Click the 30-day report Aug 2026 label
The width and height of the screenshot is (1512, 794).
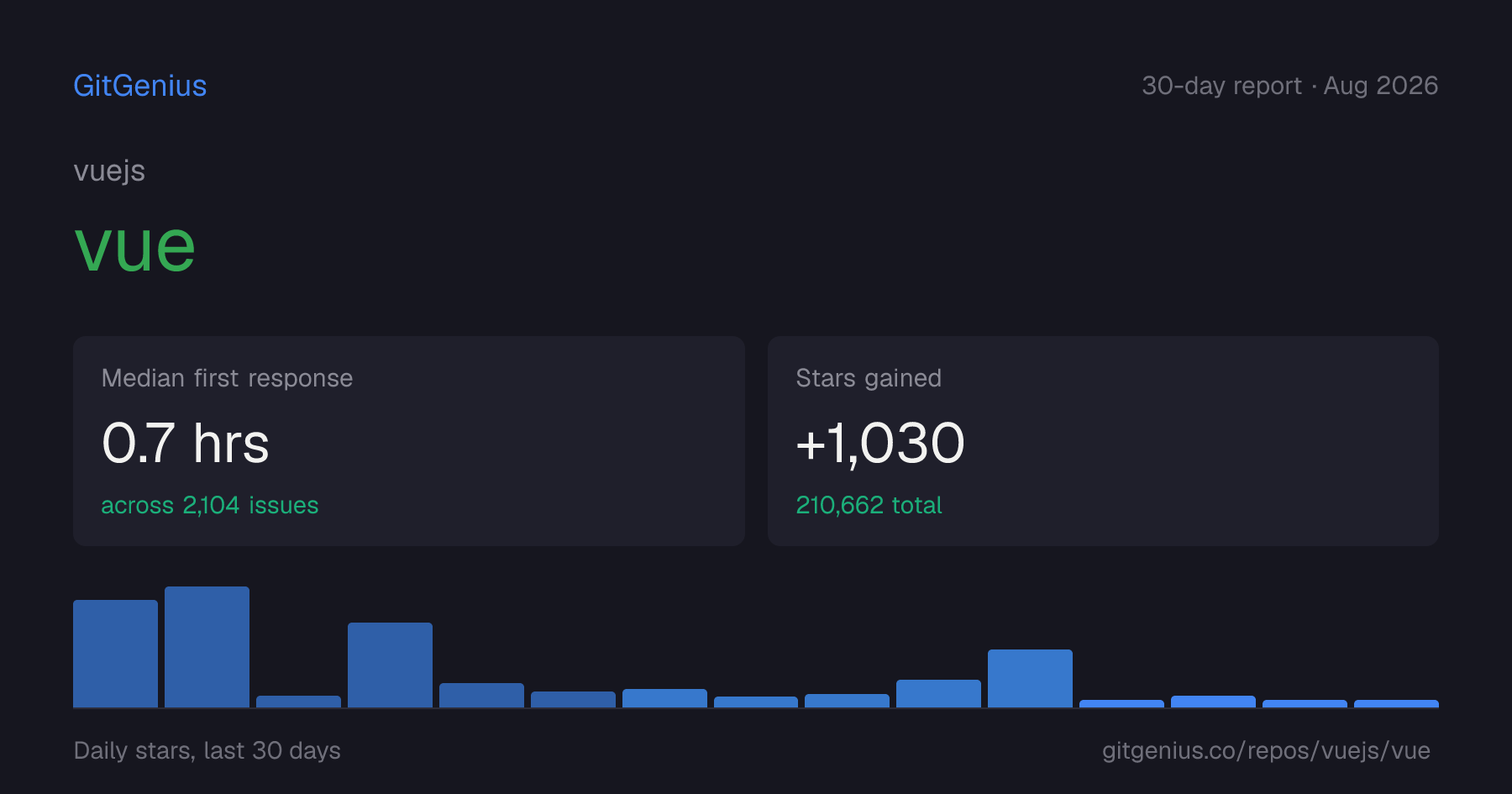coord(1289,86)
